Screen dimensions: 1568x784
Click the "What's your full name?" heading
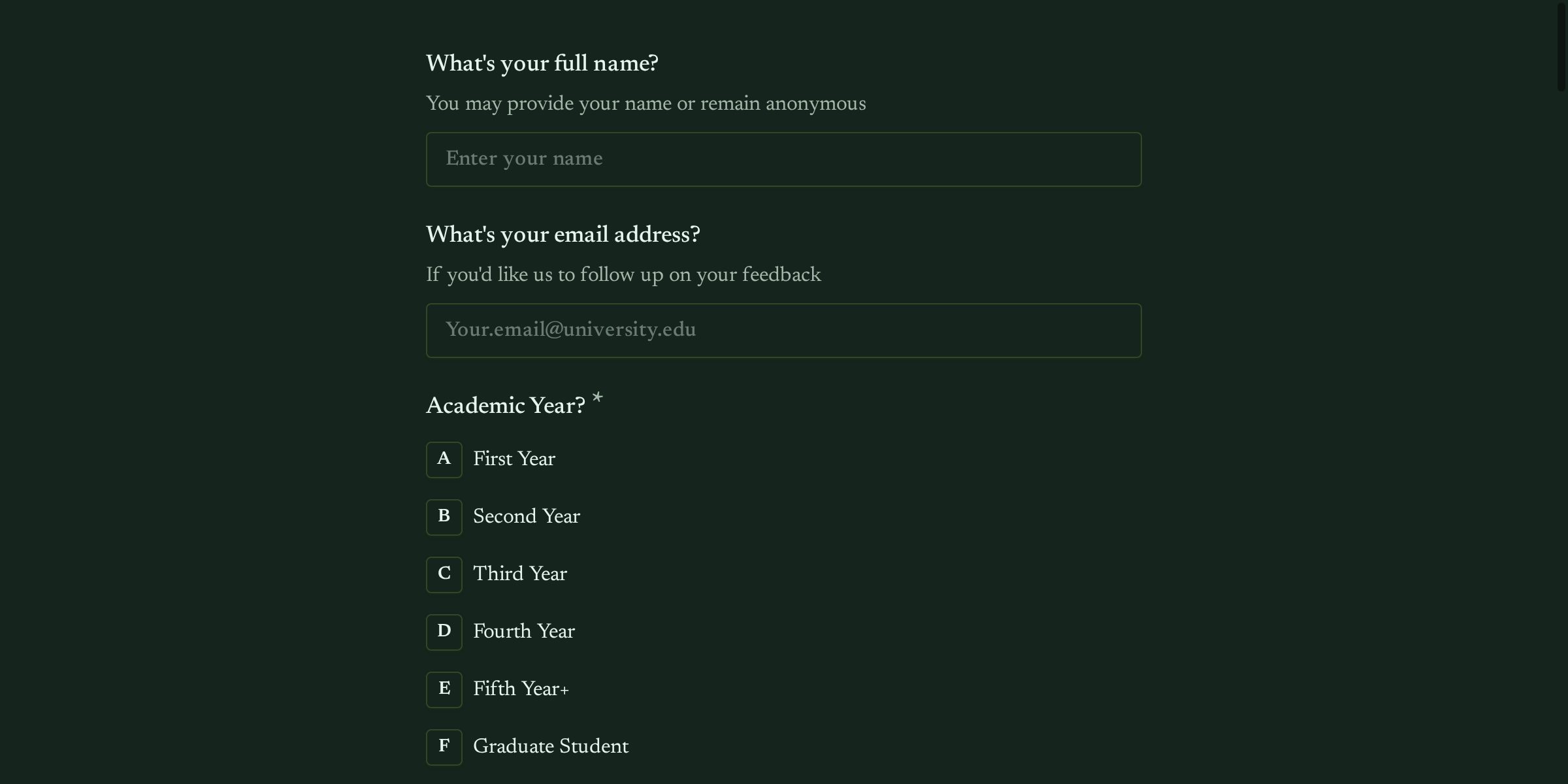pos(542,63)
